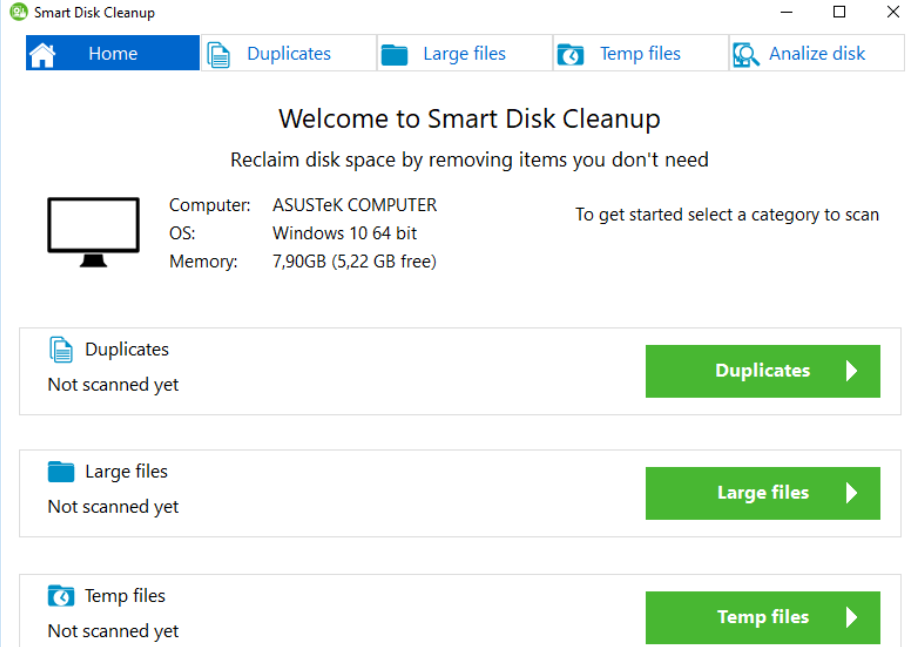
Task: Start the green Duplicates scan button
Action: [x=762, y=371]
